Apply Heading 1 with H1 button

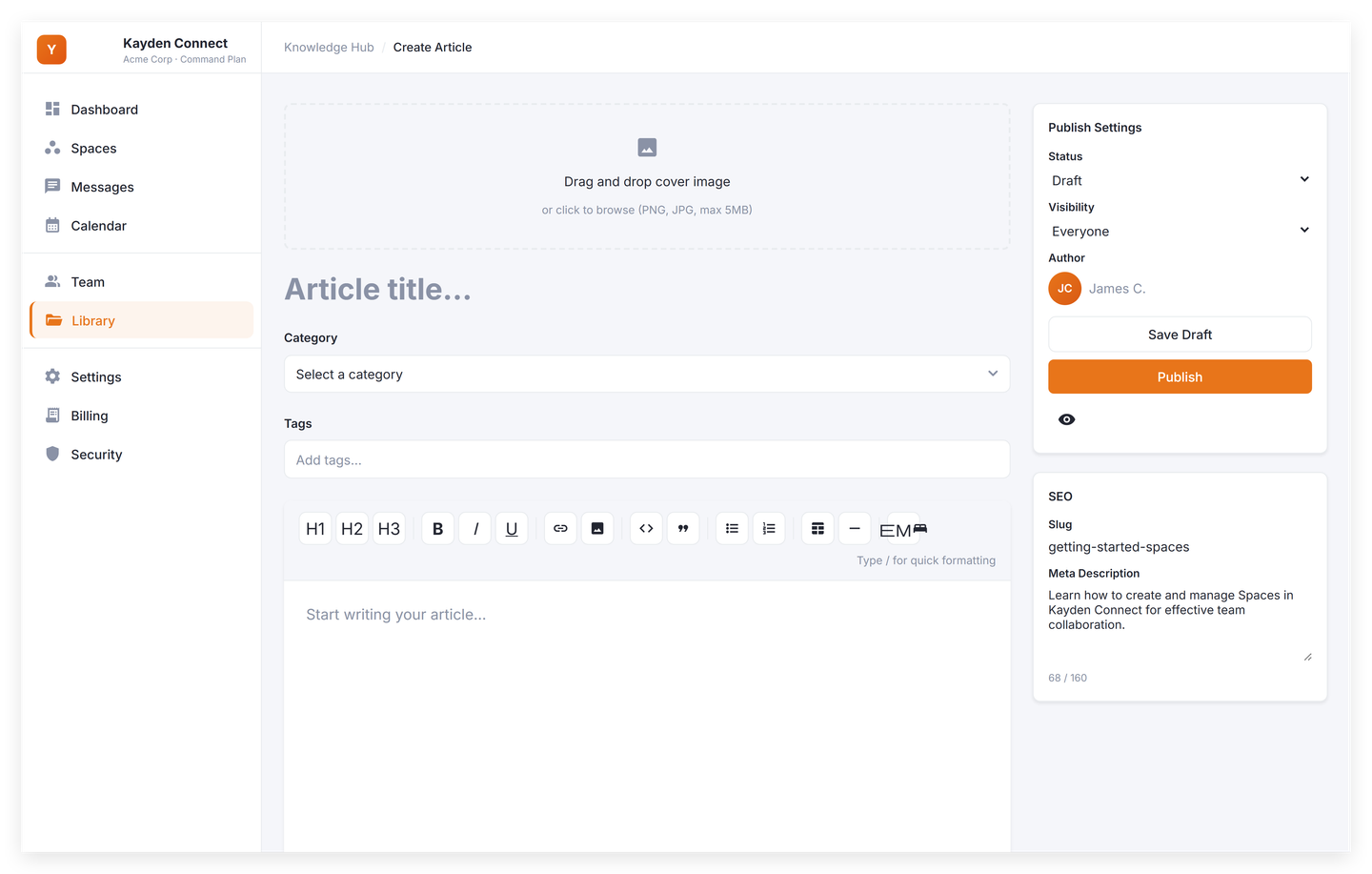(x=315, y=529)
